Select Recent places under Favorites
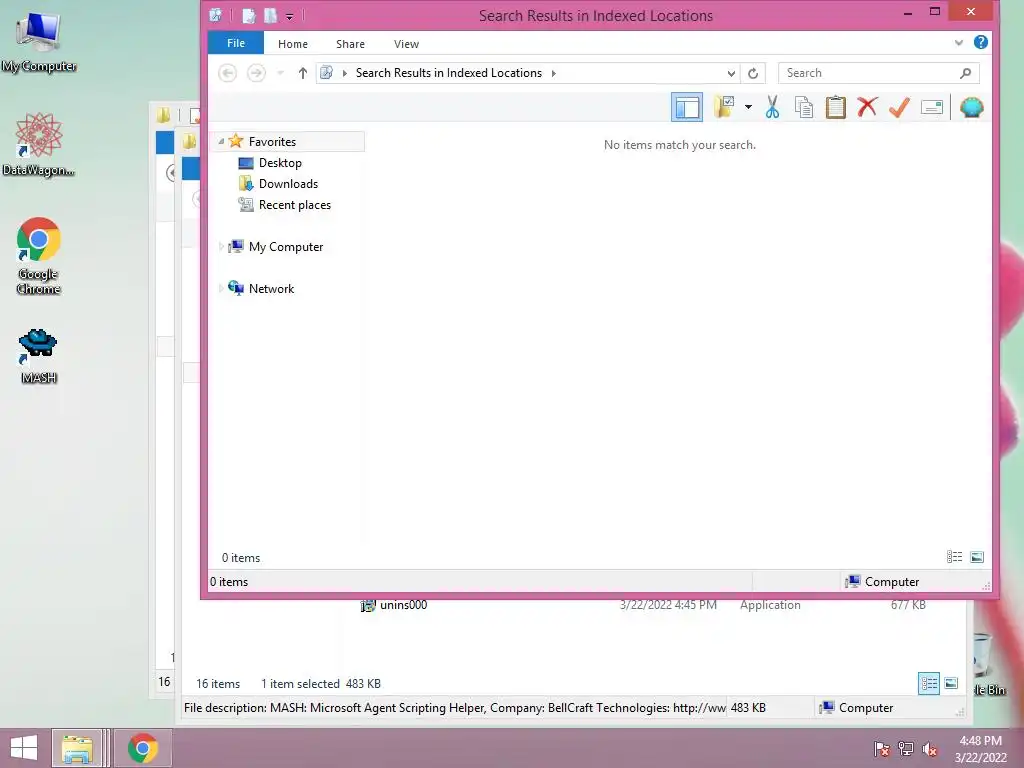Screen dimensions: 1024x768 [295, 204]
